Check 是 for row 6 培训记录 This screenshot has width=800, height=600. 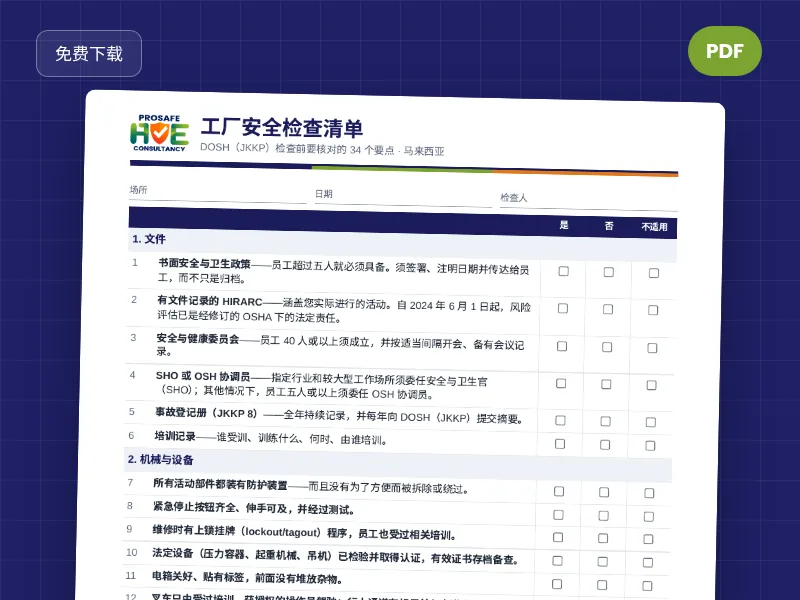pos(560,444)
